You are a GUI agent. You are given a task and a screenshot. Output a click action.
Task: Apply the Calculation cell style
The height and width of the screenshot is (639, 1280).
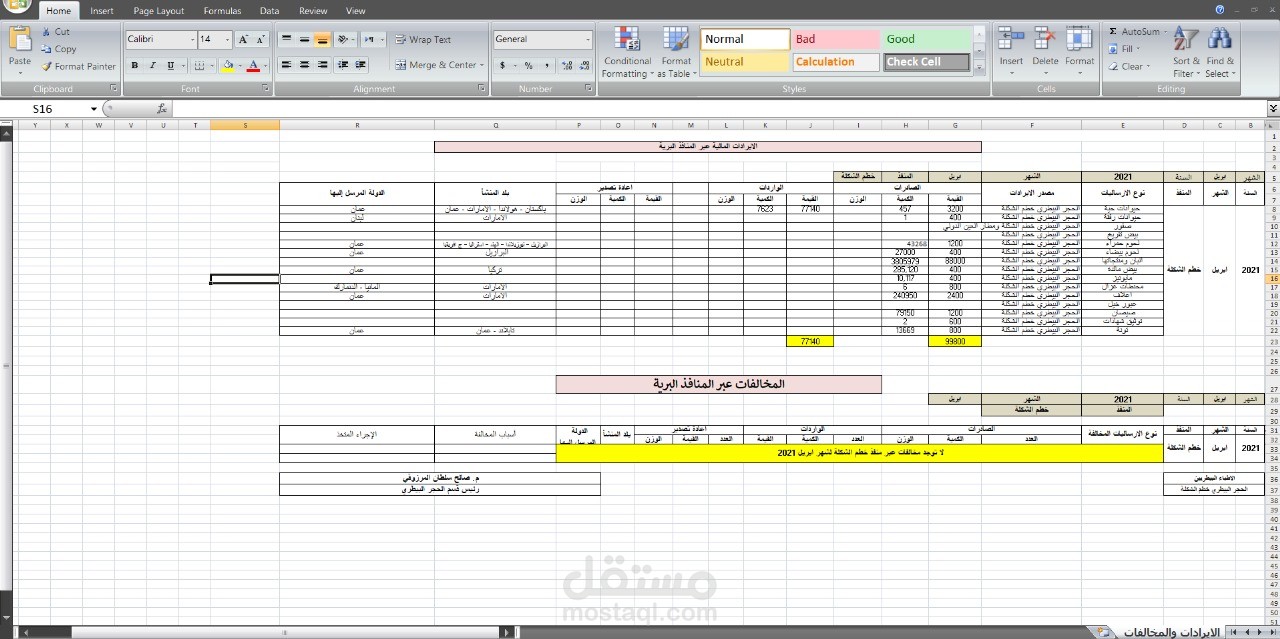[836, 62]
